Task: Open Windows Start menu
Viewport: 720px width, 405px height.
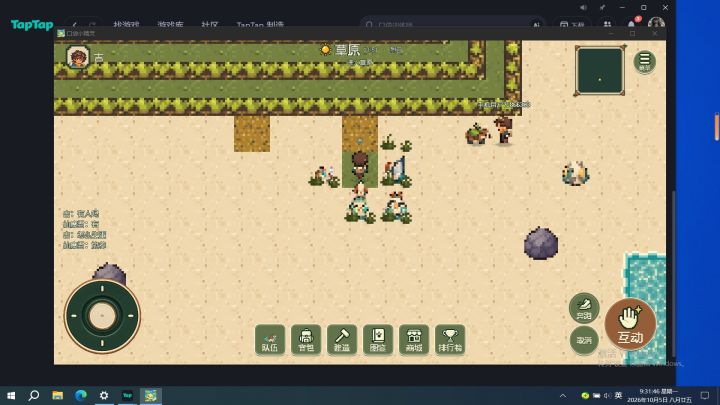Action: point(11,395)
